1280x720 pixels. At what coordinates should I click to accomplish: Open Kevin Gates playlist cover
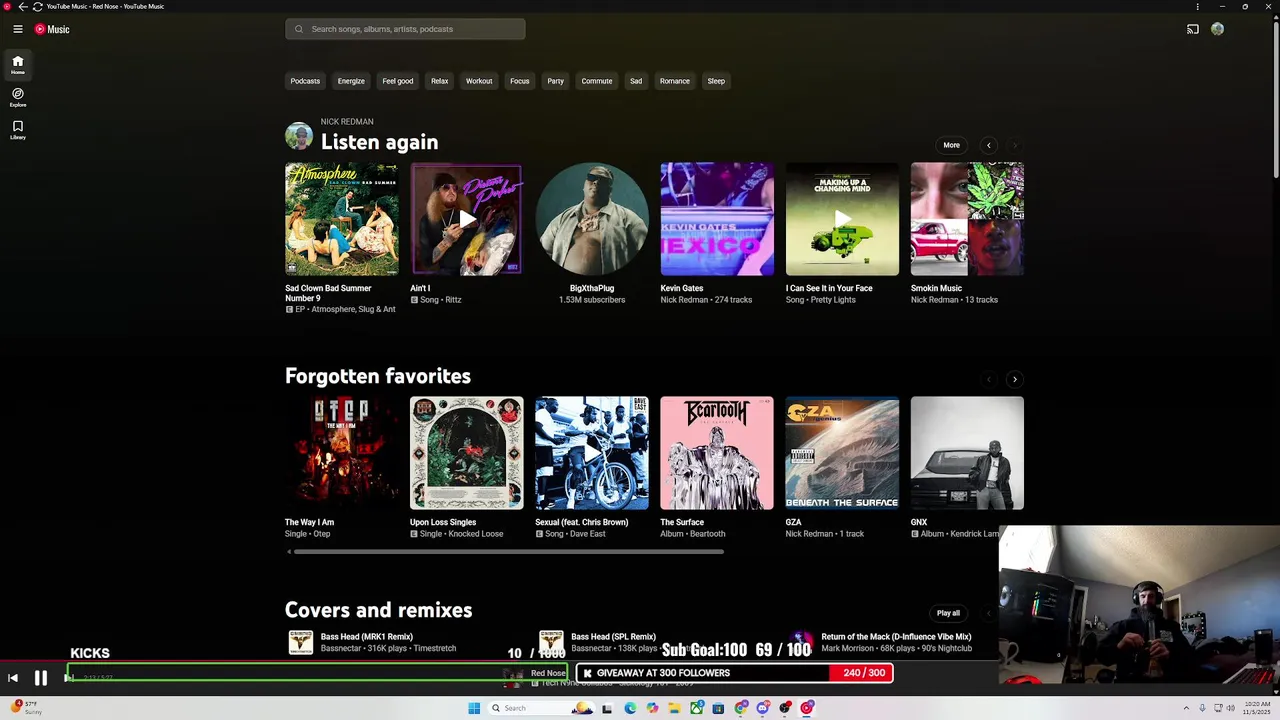[x=716, y=219]
